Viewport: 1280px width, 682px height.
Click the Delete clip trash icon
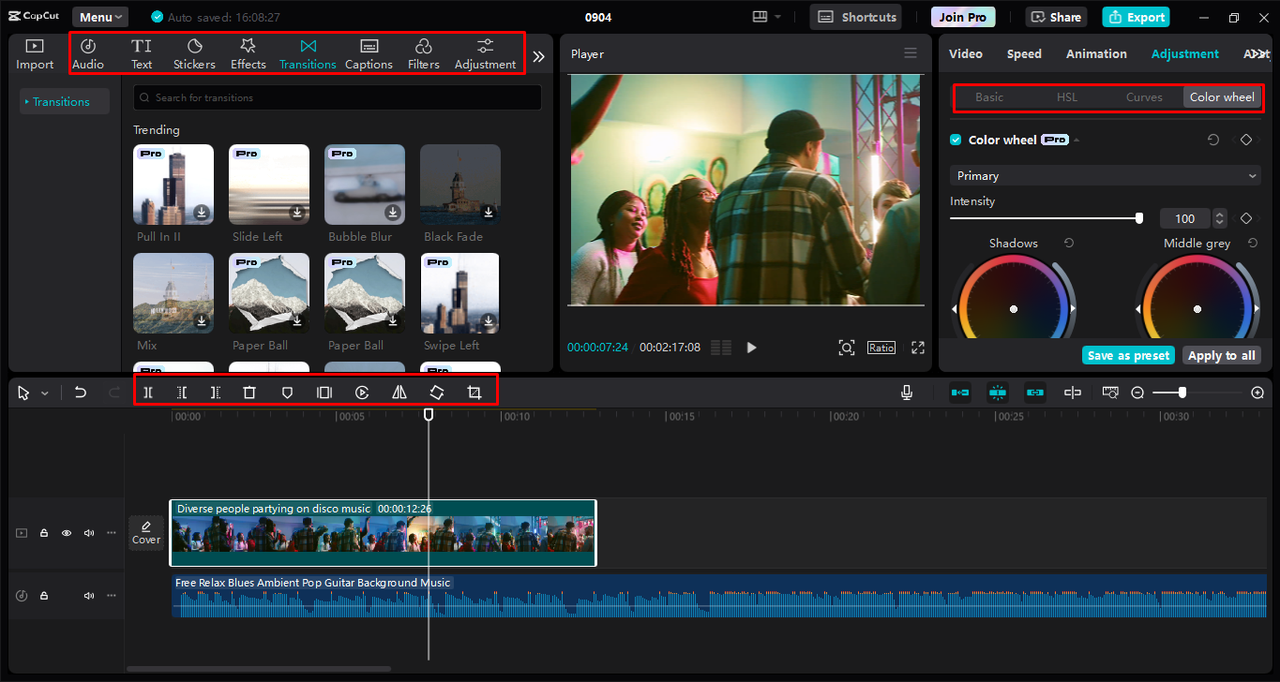click(x=250, y=393)
